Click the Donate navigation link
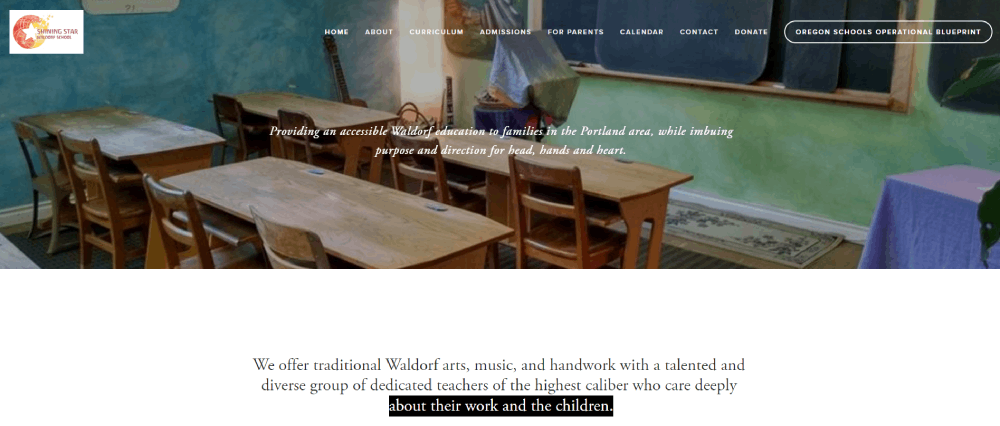The width and height of the screenshot is (1000, 426). coord(751,32)
